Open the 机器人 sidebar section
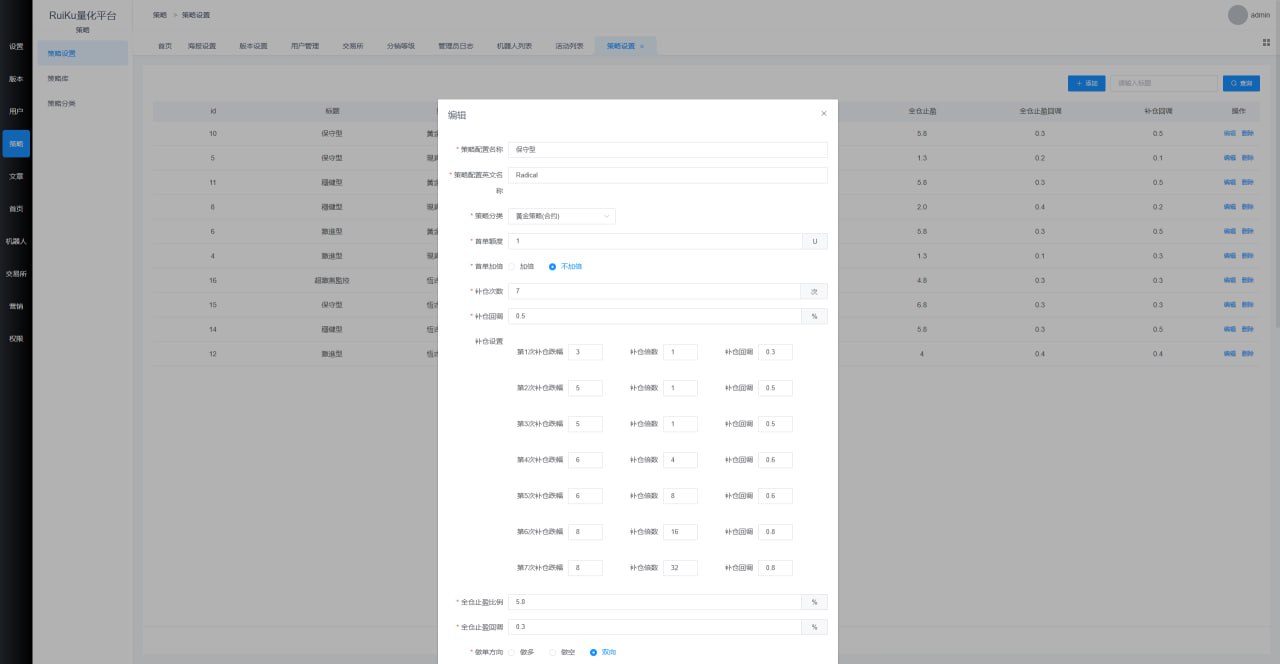The image size is (1280, 664). coord(14,241)
